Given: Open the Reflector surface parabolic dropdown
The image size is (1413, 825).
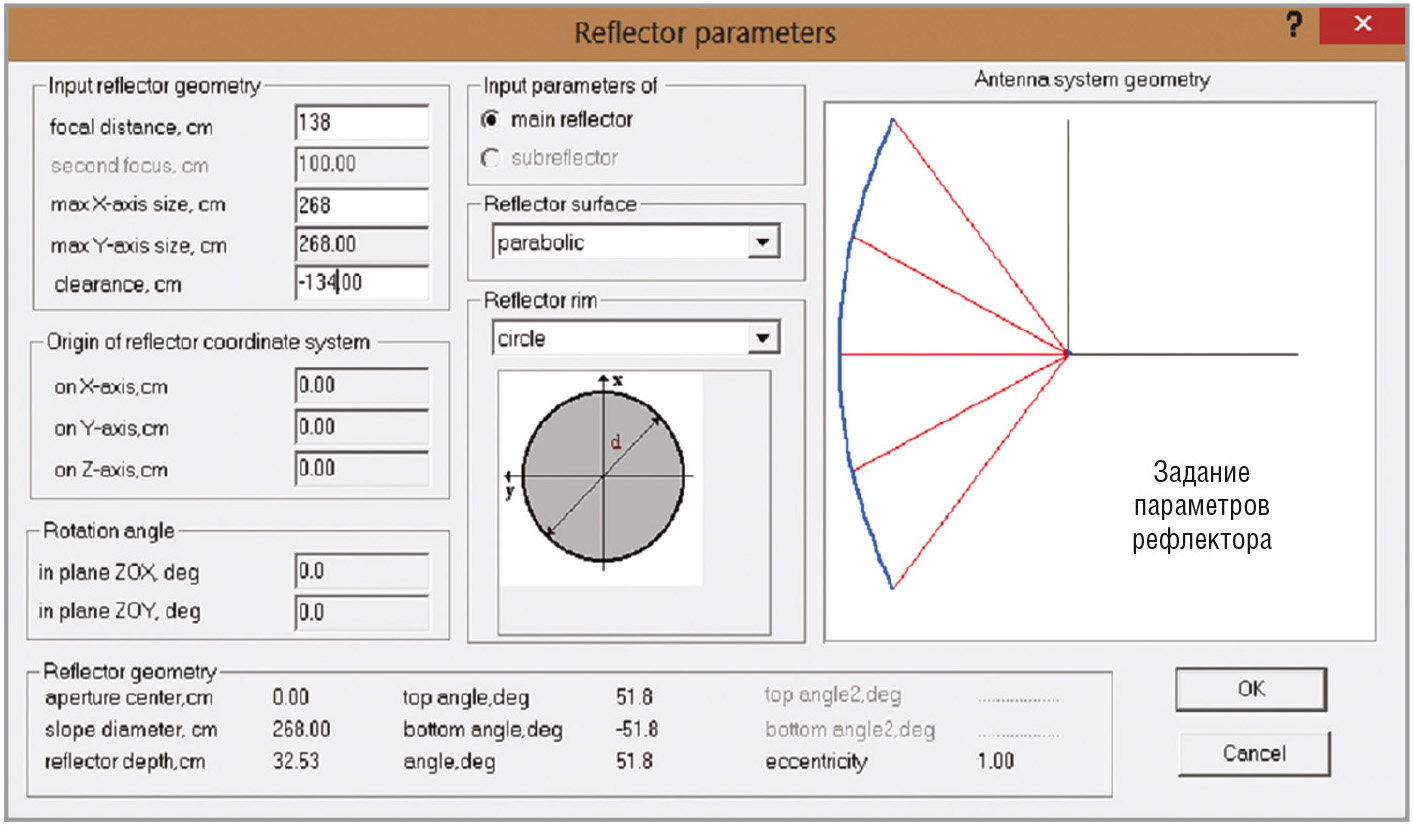Looking at the screenshot, I should pyautogui.click(x=763, y=243).
